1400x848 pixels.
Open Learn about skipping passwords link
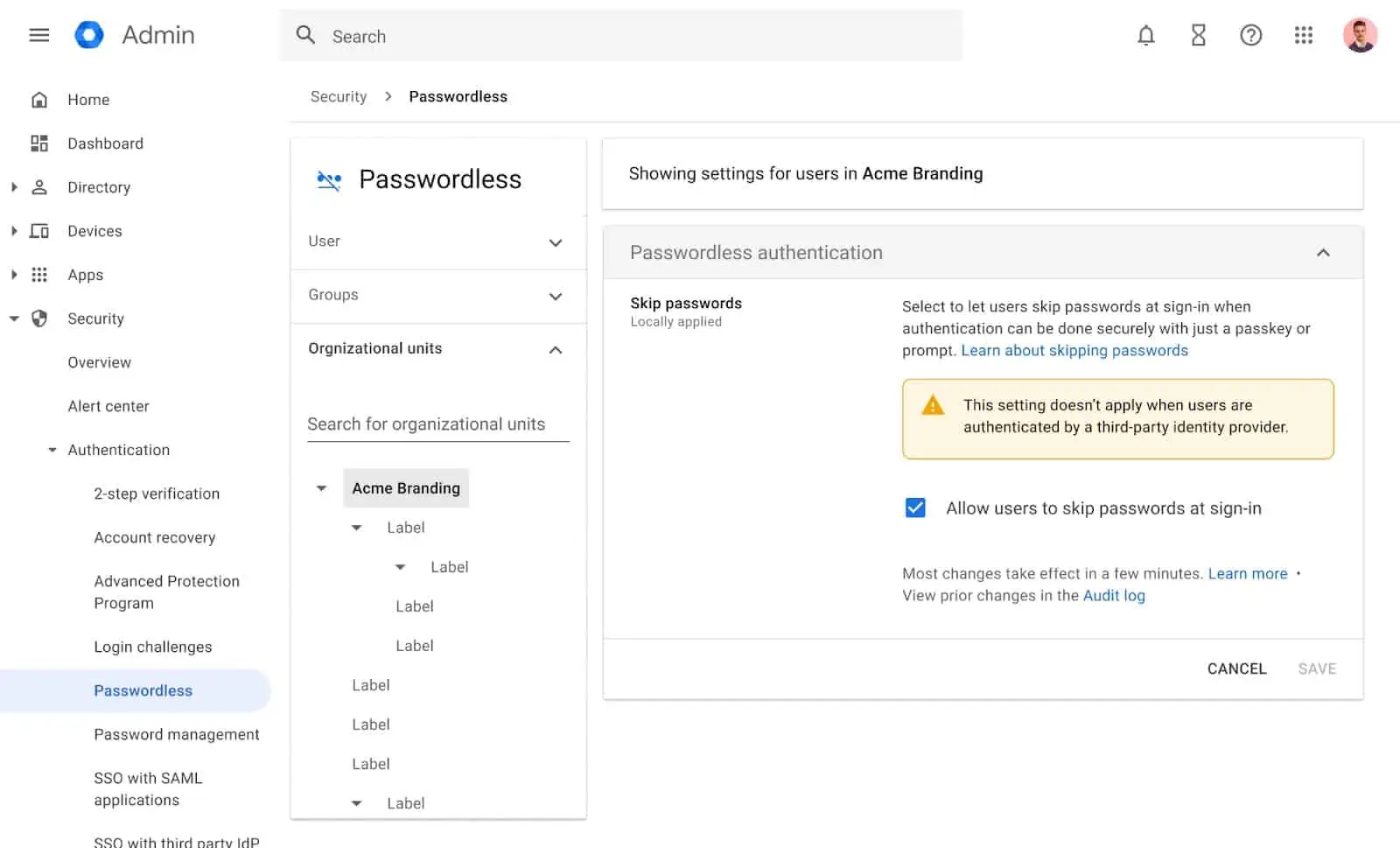[1074, 350]
